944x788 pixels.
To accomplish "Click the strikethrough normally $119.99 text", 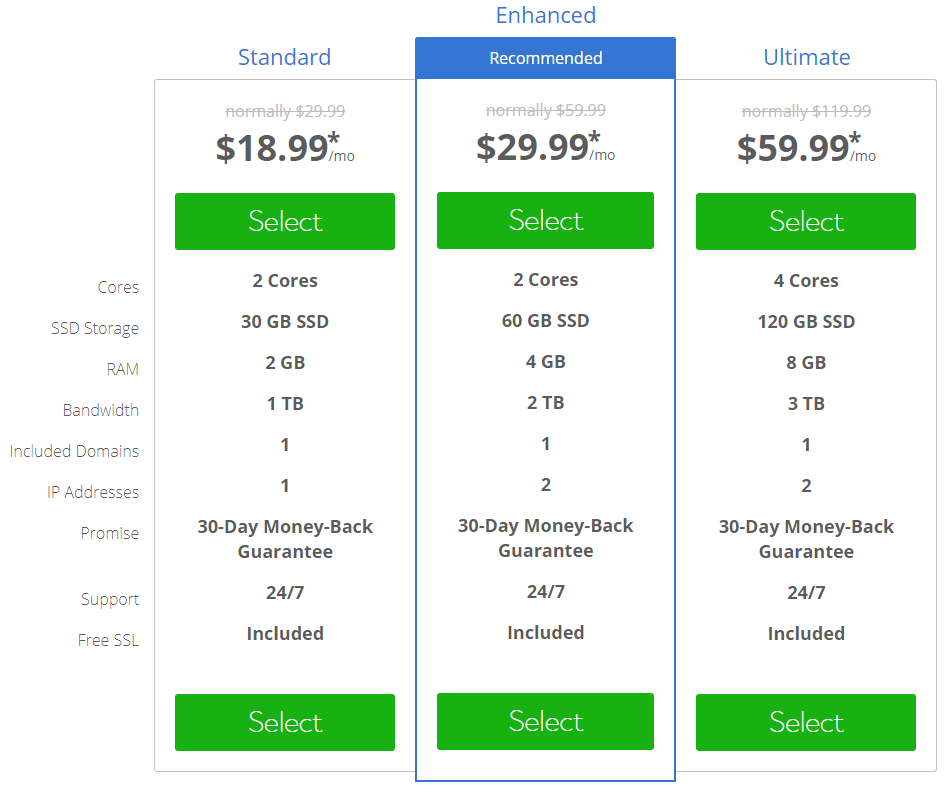I will point(806,111).
